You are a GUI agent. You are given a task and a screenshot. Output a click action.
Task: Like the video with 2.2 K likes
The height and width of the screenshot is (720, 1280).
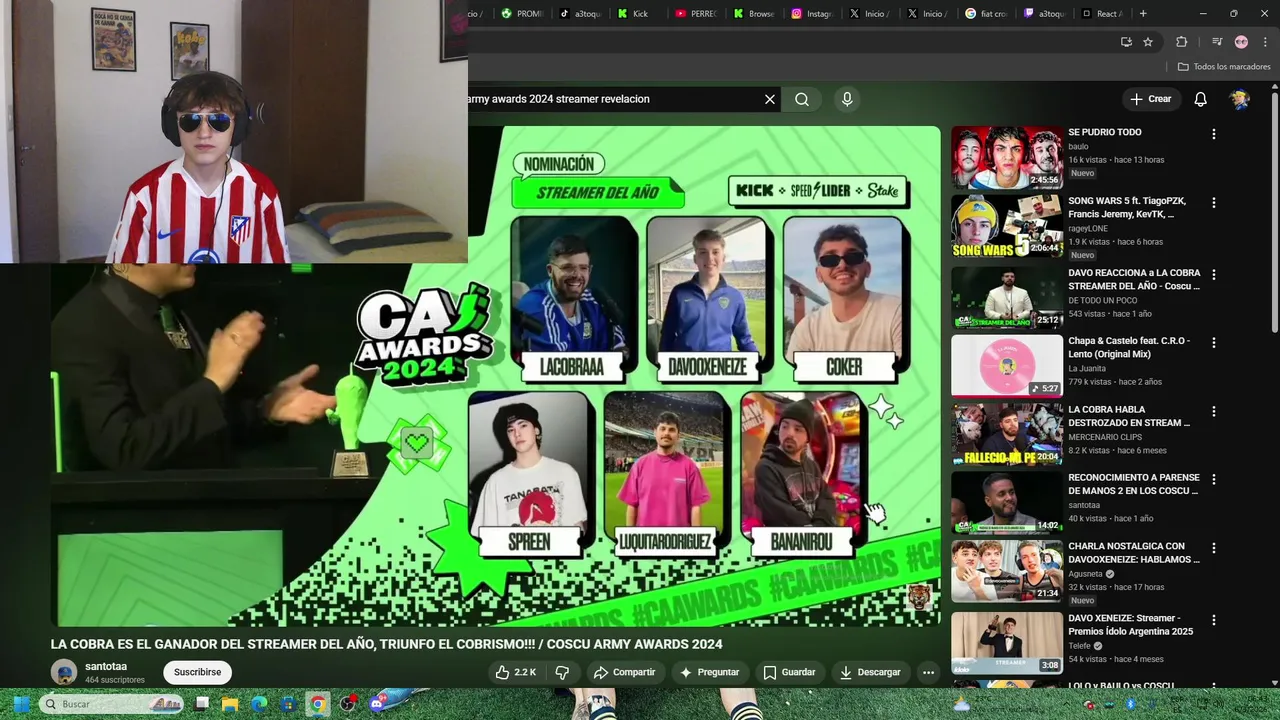(x=515, y=672)
